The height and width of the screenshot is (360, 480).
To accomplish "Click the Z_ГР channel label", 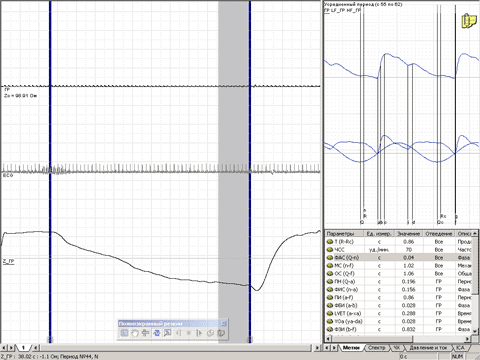I will pyautogui.click(x=9, y=262).
